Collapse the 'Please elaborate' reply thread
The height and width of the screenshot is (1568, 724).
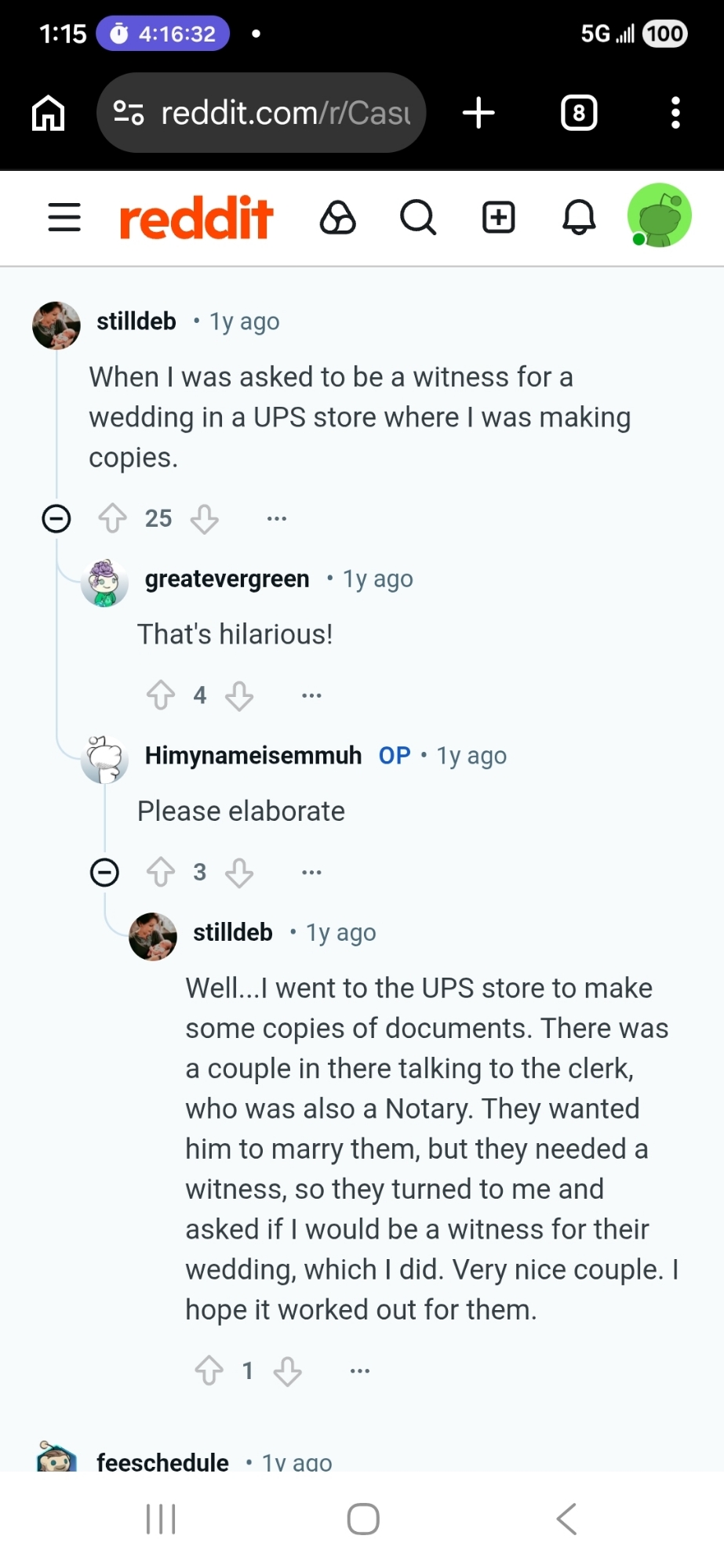click(104, 872)
